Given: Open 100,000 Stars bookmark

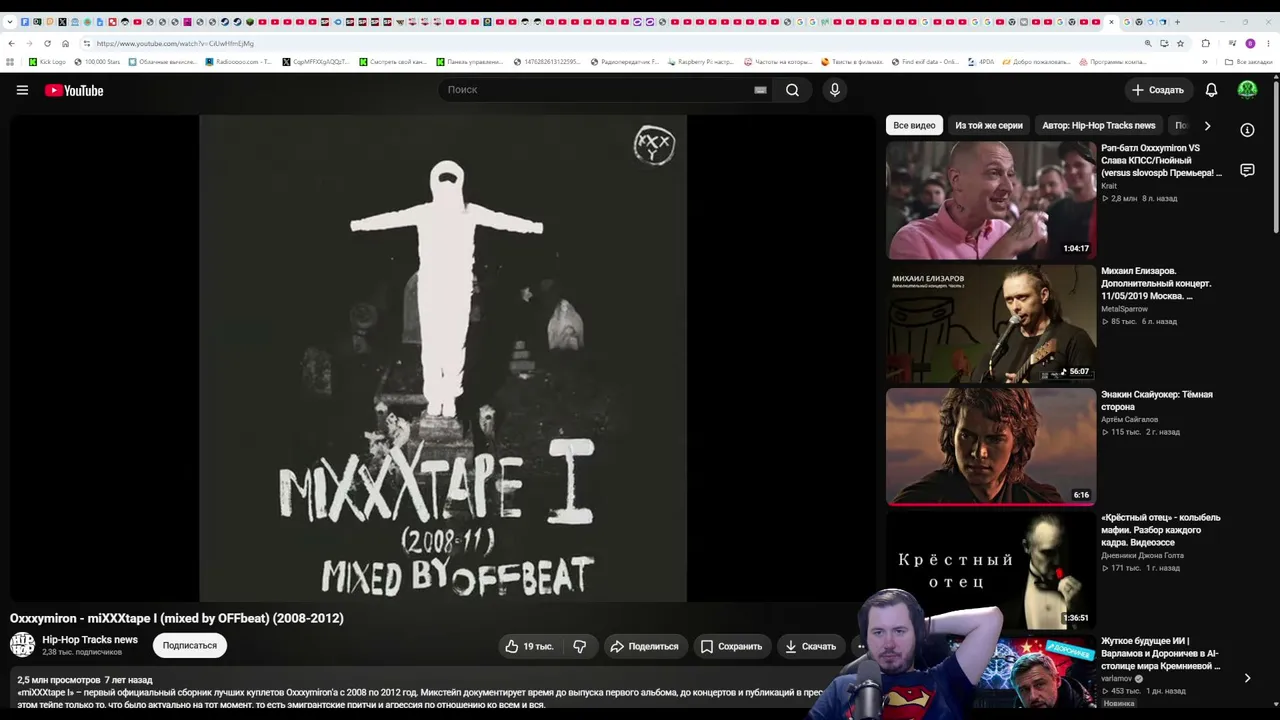Looking at the screenshot, I should coord(97,62).
